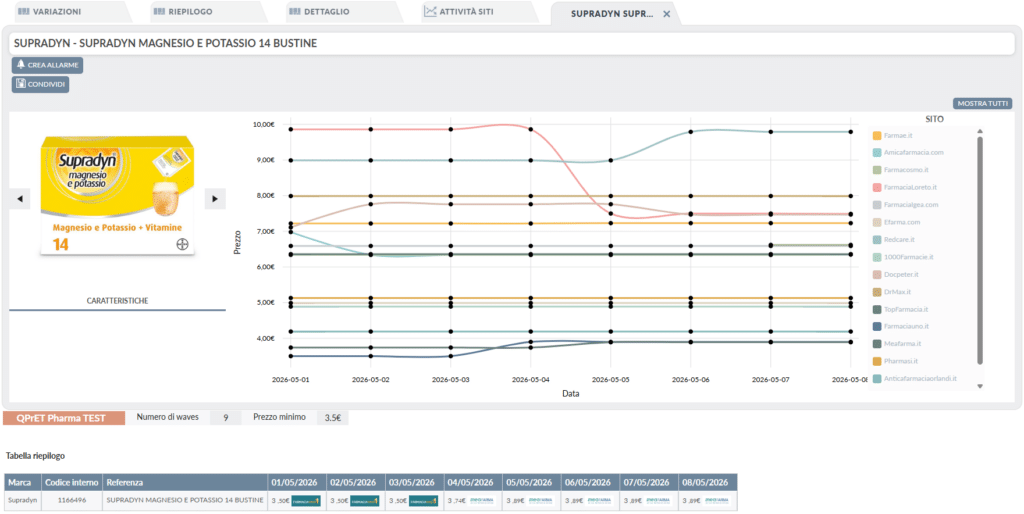This screenshot has width=1024, height=514.
Task: Open the Caratteristiche section
Action: pos(118,301)
